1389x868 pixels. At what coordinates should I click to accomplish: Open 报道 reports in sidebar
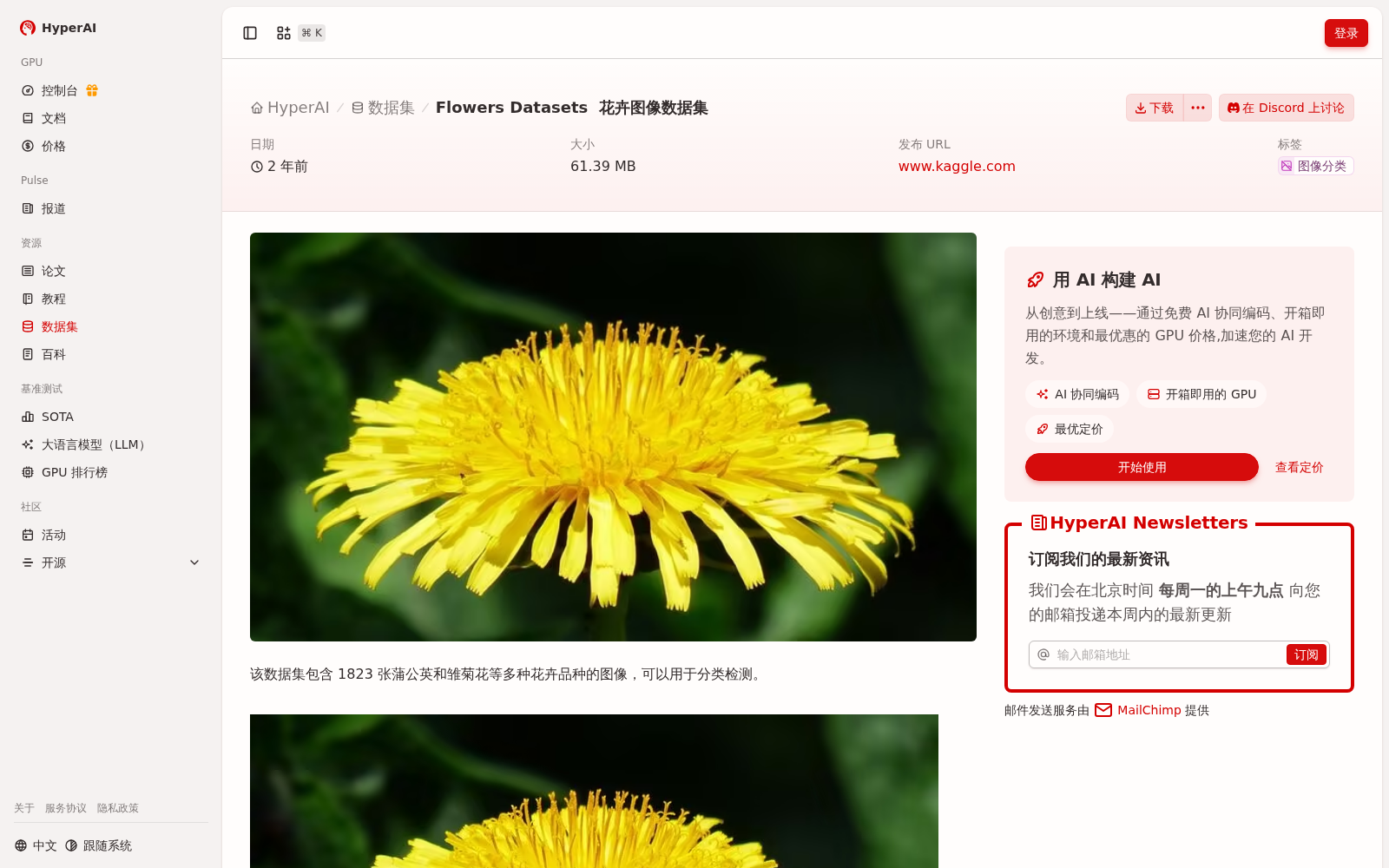(111, 208)
